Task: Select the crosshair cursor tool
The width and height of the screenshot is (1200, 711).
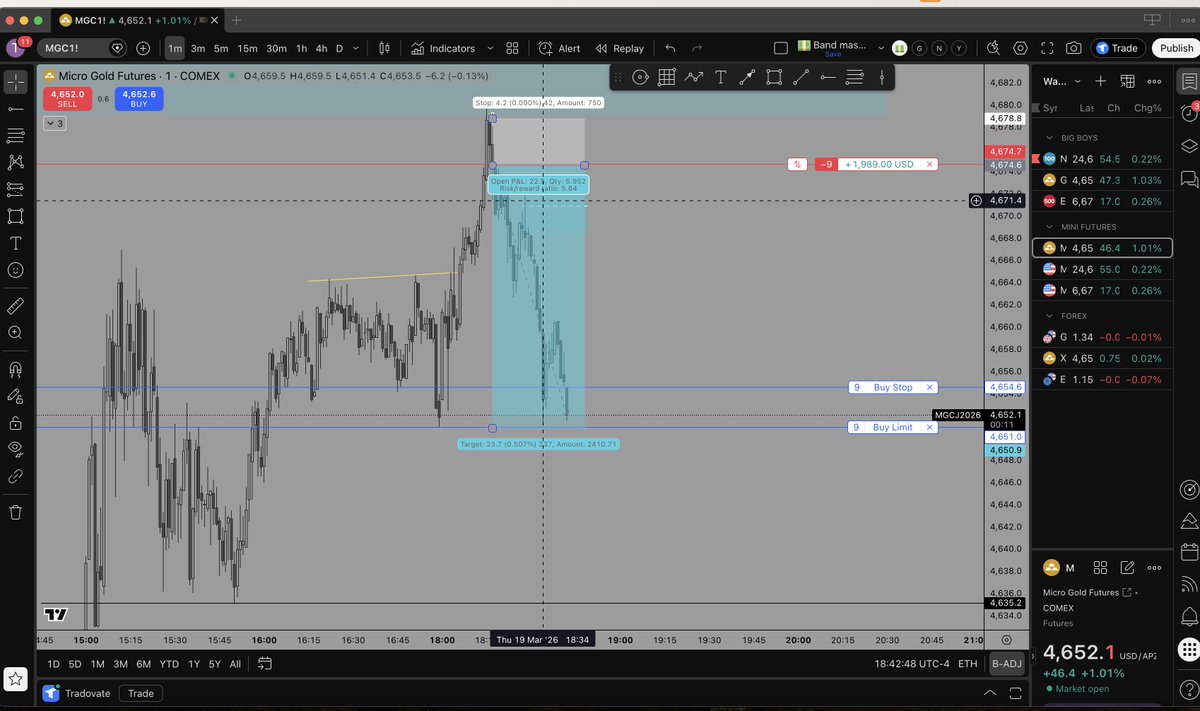Action: pyautogui.click(x=15, y=81)
